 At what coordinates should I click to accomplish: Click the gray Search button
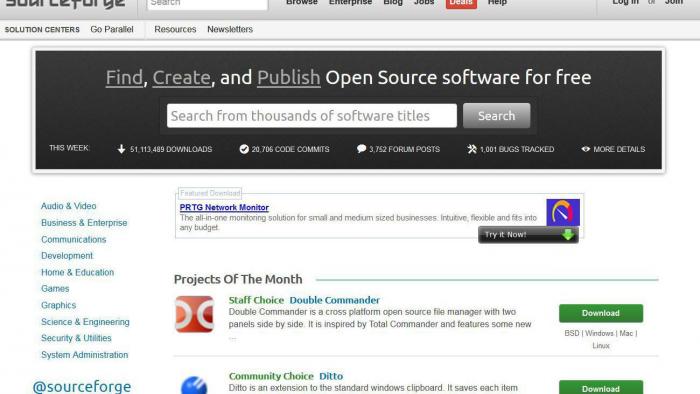pos(496,116)
